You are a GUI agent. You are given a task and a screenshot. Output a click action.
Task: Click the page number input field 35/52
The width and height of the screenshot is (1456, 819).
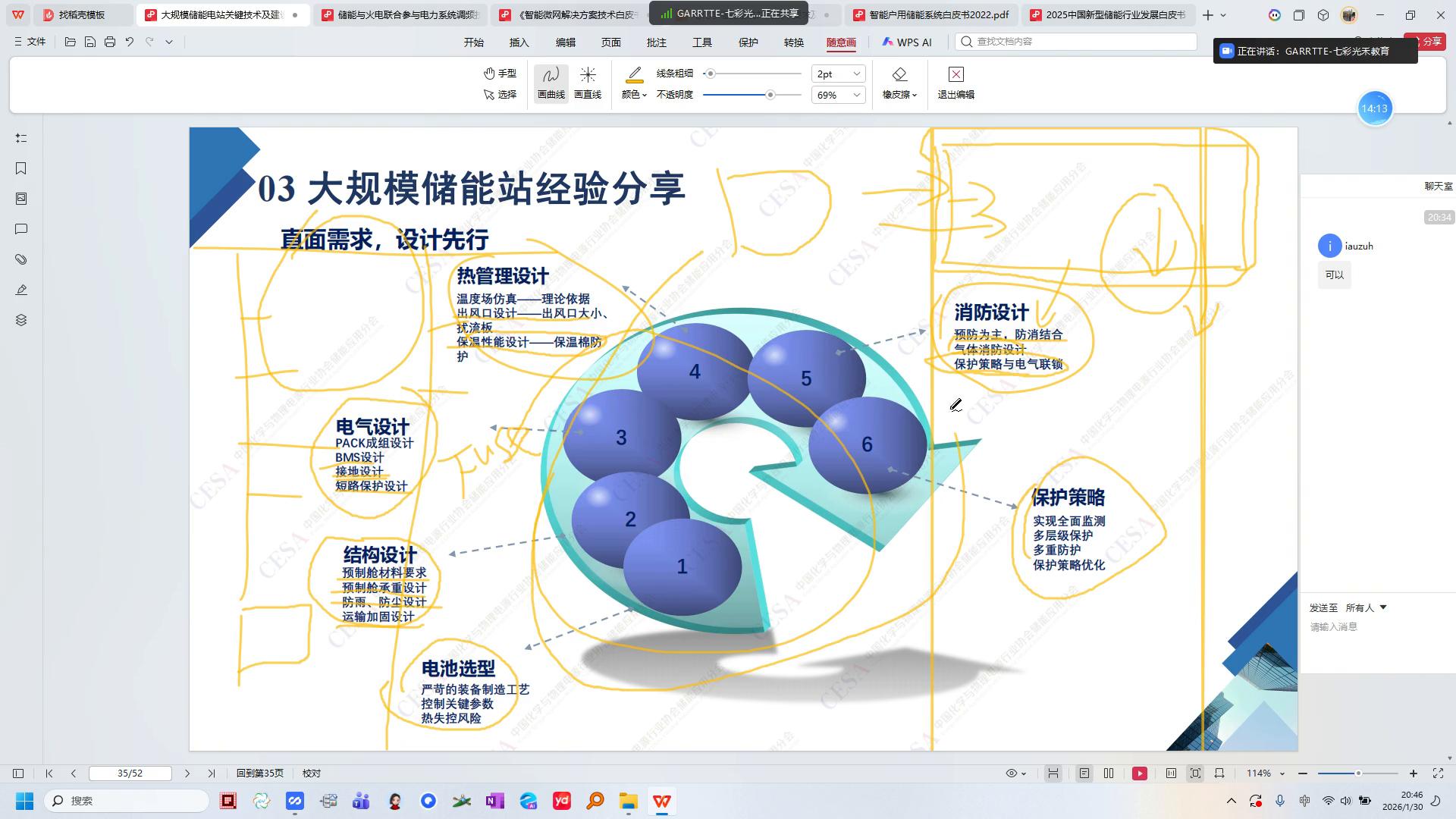(x=130, y=773)
